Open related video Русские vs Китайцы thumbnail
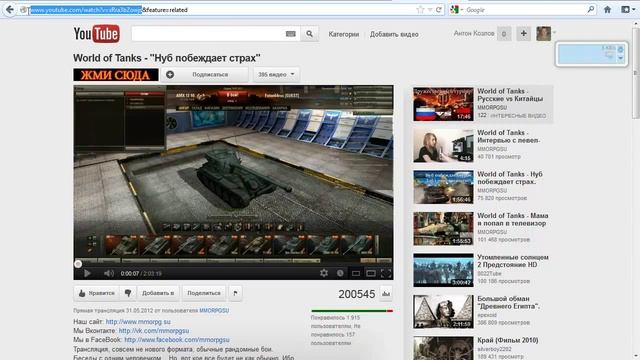This screenshot has width=640, height=360. [443, 104]
